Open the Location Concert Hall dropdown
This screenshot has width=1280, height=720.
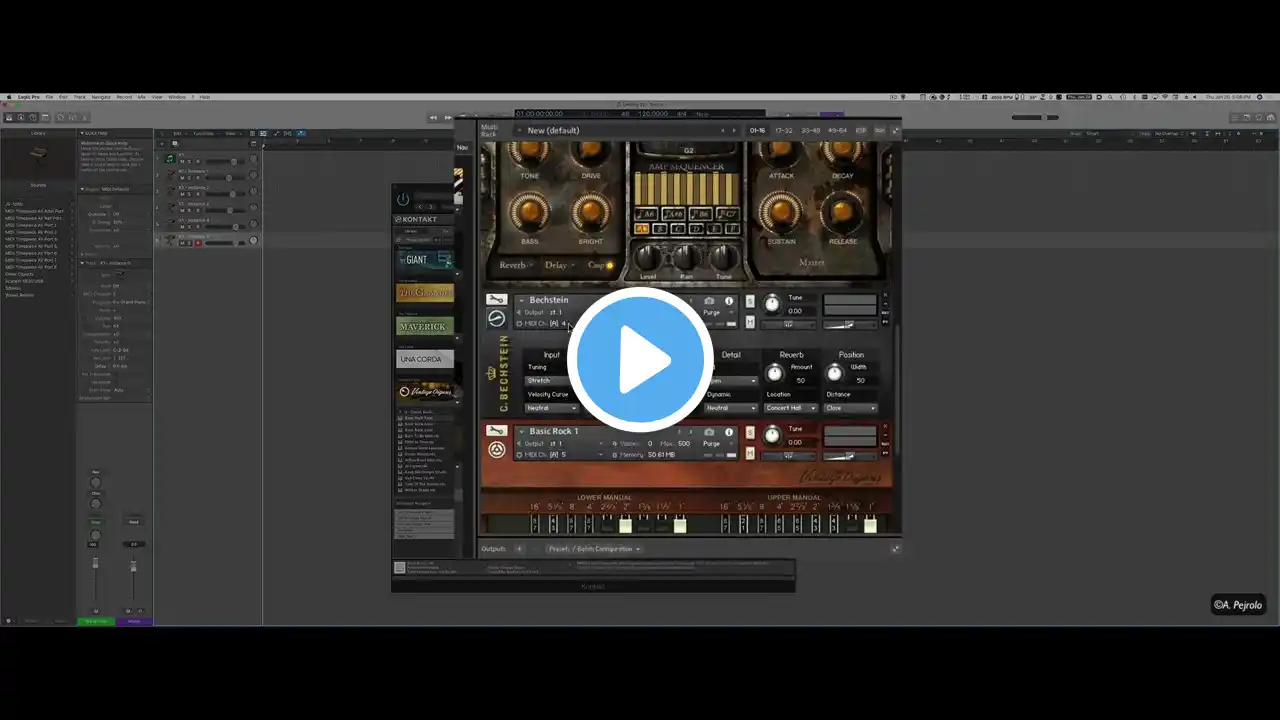coord(792,408)
